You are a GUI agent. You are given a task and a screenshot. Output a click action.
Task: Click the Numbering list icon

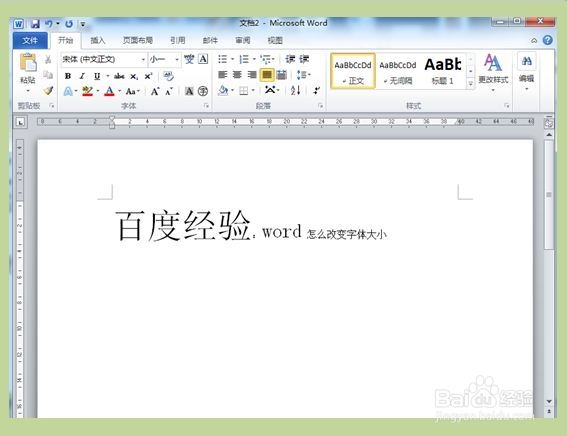click(244, 59)
